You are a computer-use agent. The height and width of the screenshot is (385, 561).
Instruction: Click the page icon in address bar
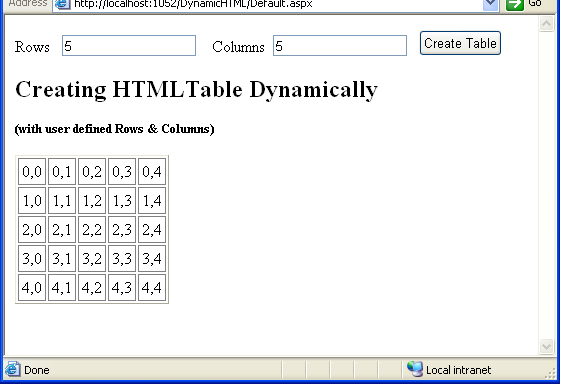coord(63,4)
